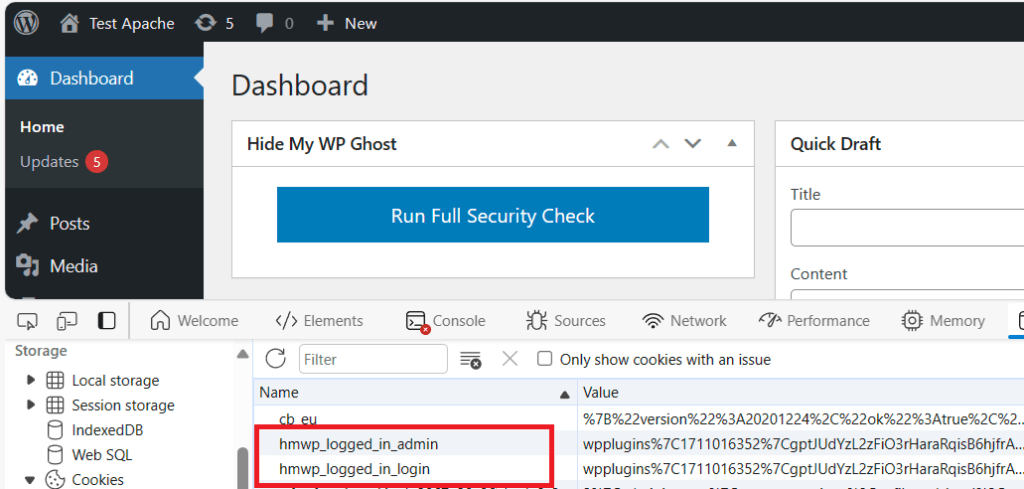Click Run Full Security Check button

492,215
